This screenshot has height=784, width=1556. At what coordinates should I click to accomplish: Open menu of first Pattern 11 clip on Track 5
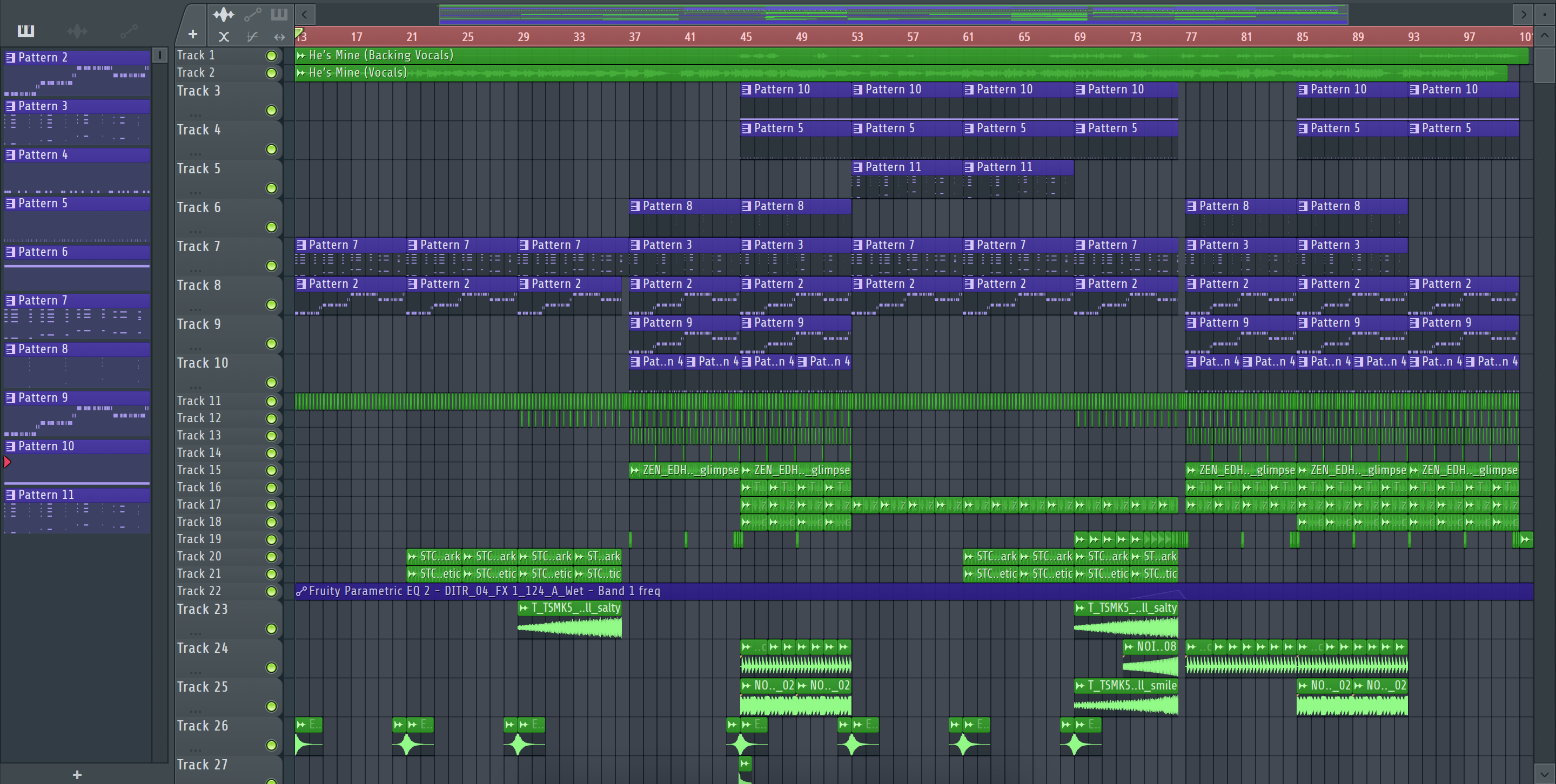(858, 167)
